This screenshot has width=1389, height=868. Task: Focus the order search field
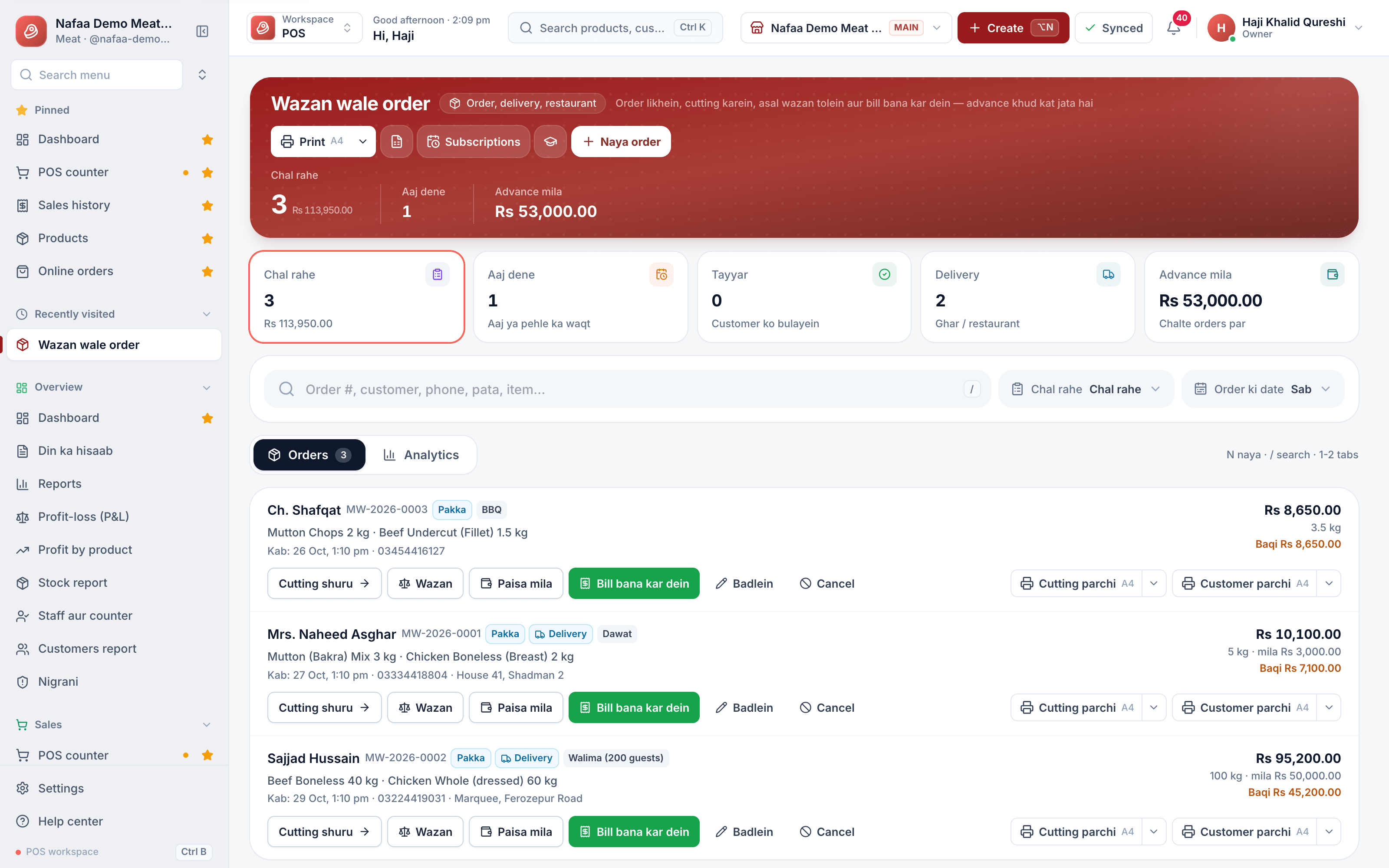point(627,389)
